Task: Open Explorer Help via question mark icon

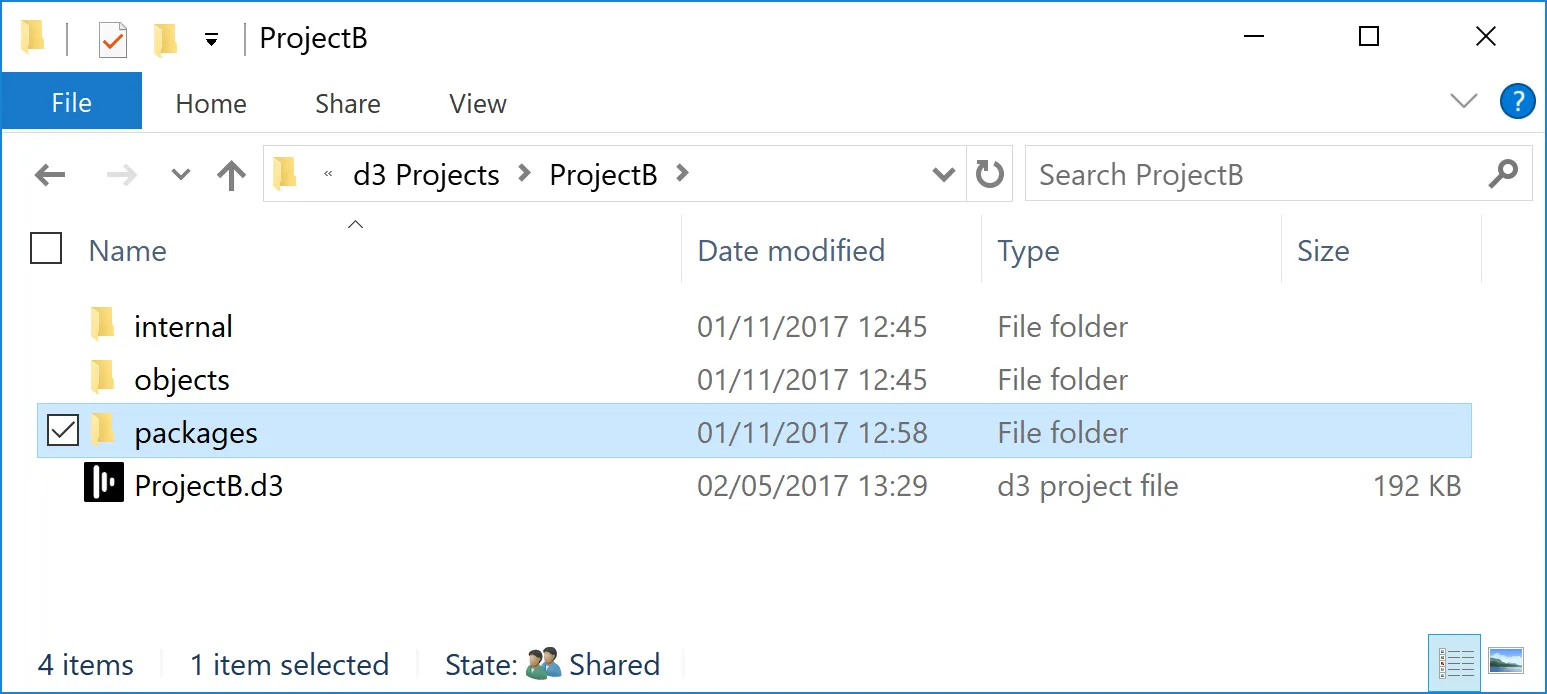Action: click(x=1517, y=101)
